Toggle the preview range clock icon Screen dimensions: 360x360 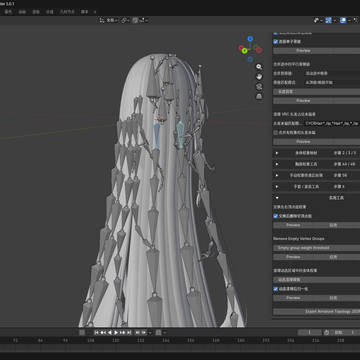(x=326, y=332)
